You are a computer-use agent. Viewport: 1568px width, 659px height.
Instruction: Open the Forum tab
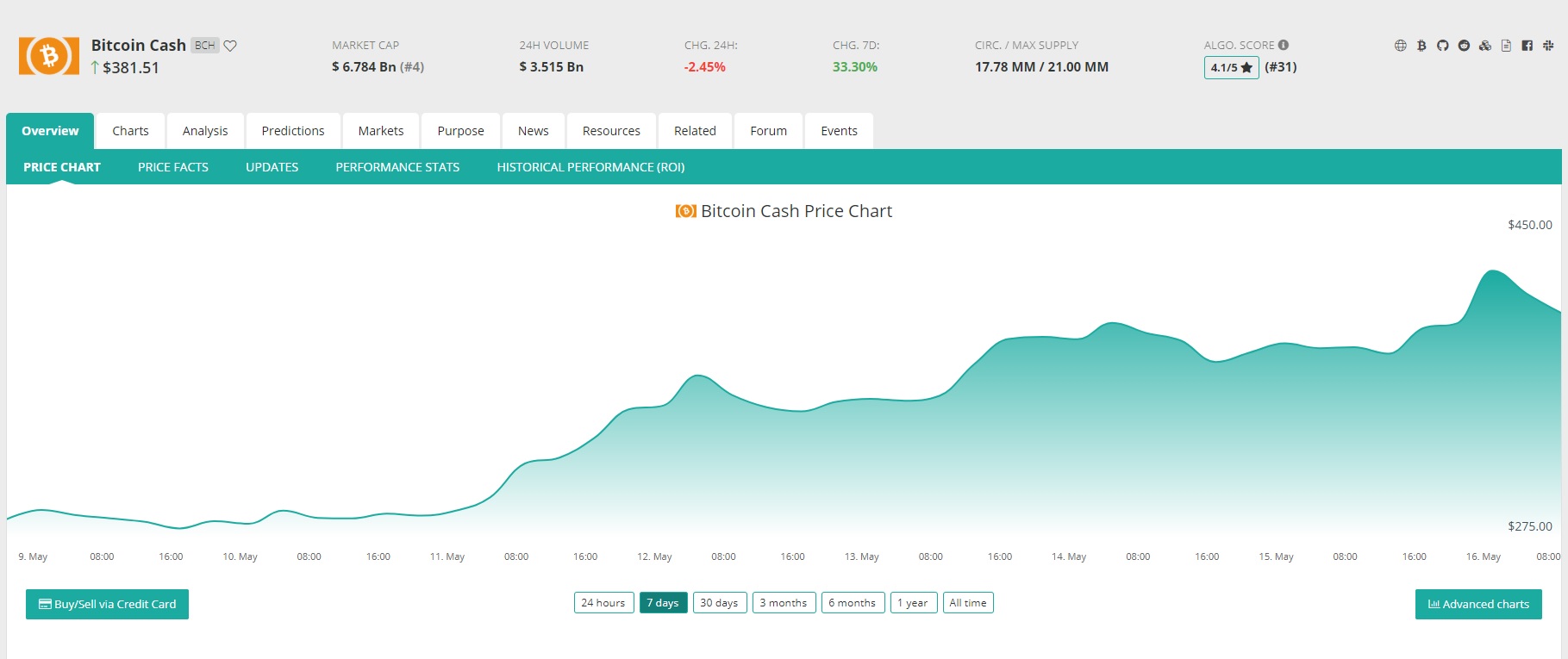pyautogui.click(x=768, y=131)
